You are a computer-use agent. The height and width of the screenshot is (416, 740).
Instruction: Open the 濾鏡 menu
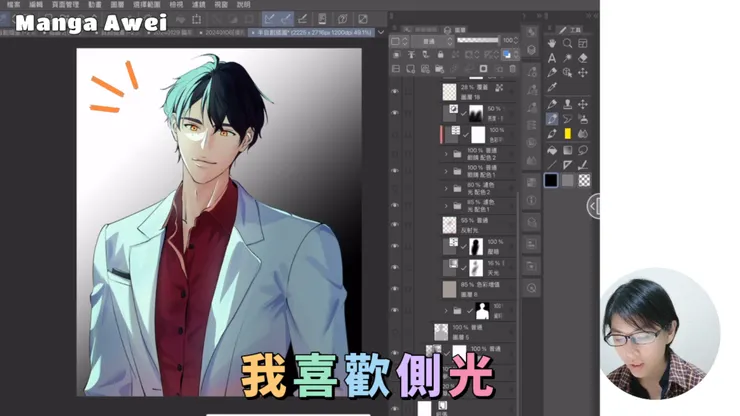point(199,4)
